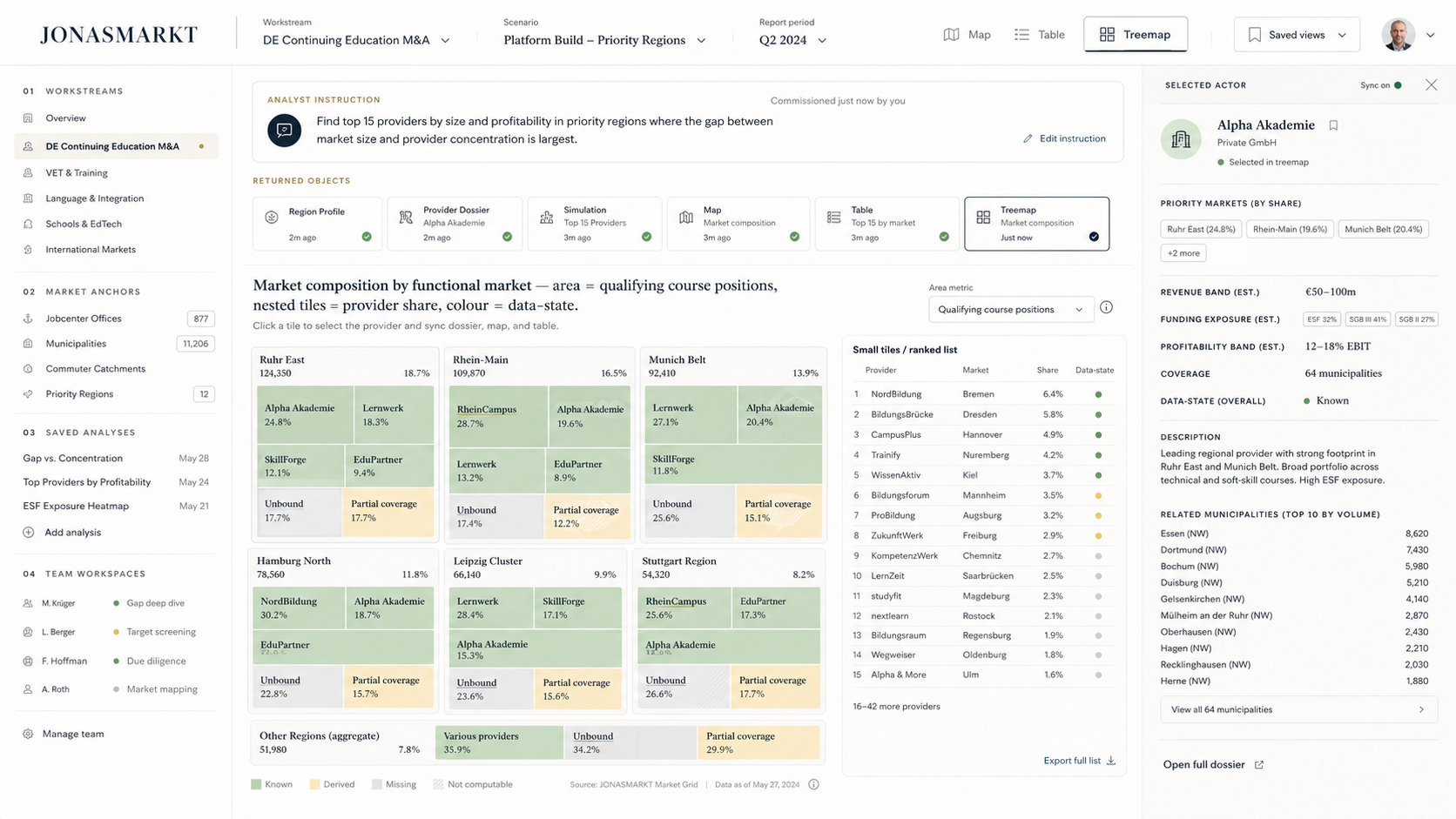Click the export download icon for full list
Viewport: 1456px width, 819px height.
1111,761
